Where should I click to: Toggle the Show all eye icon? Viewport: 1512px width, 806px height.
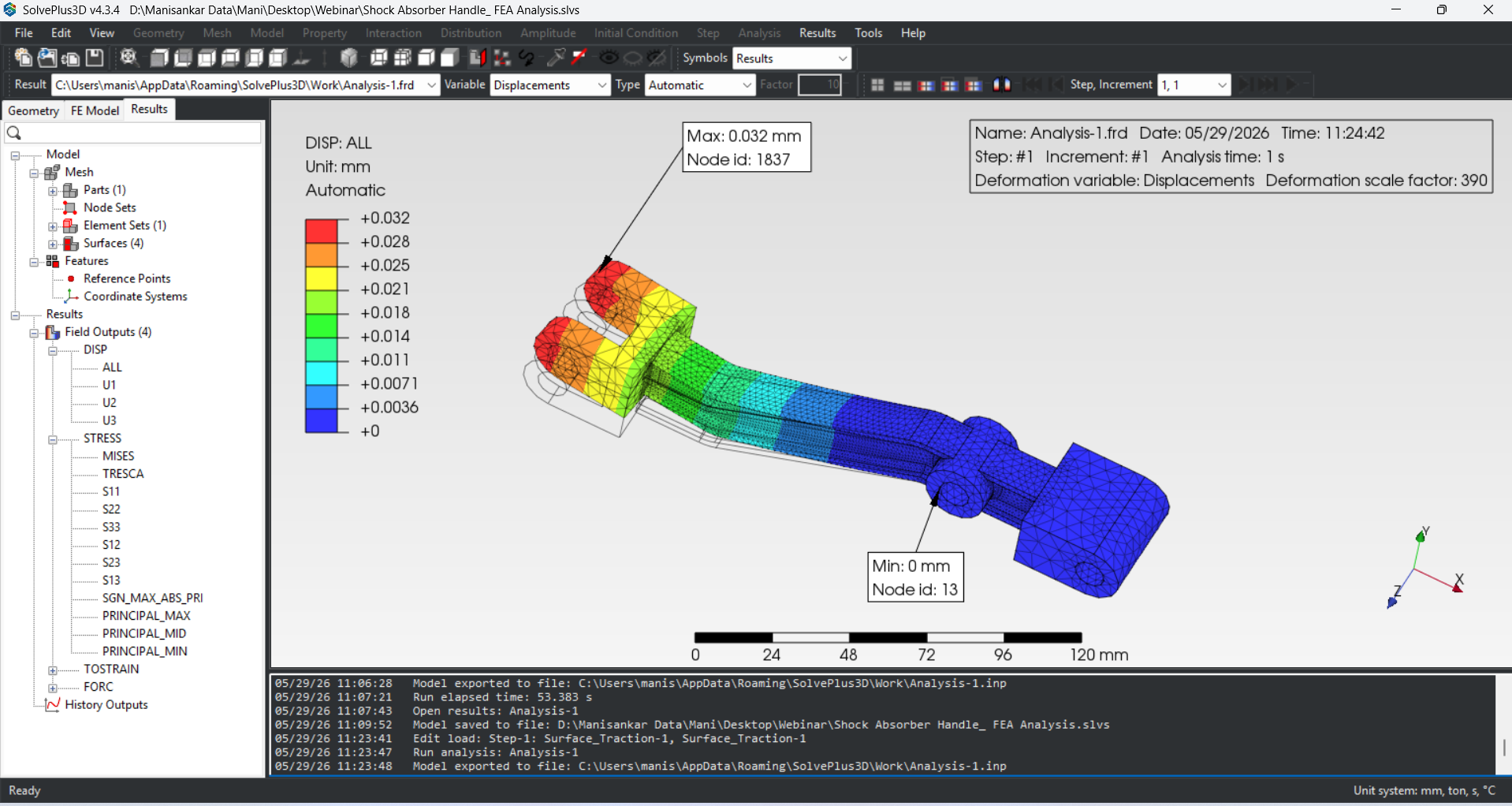pos(609,58)
